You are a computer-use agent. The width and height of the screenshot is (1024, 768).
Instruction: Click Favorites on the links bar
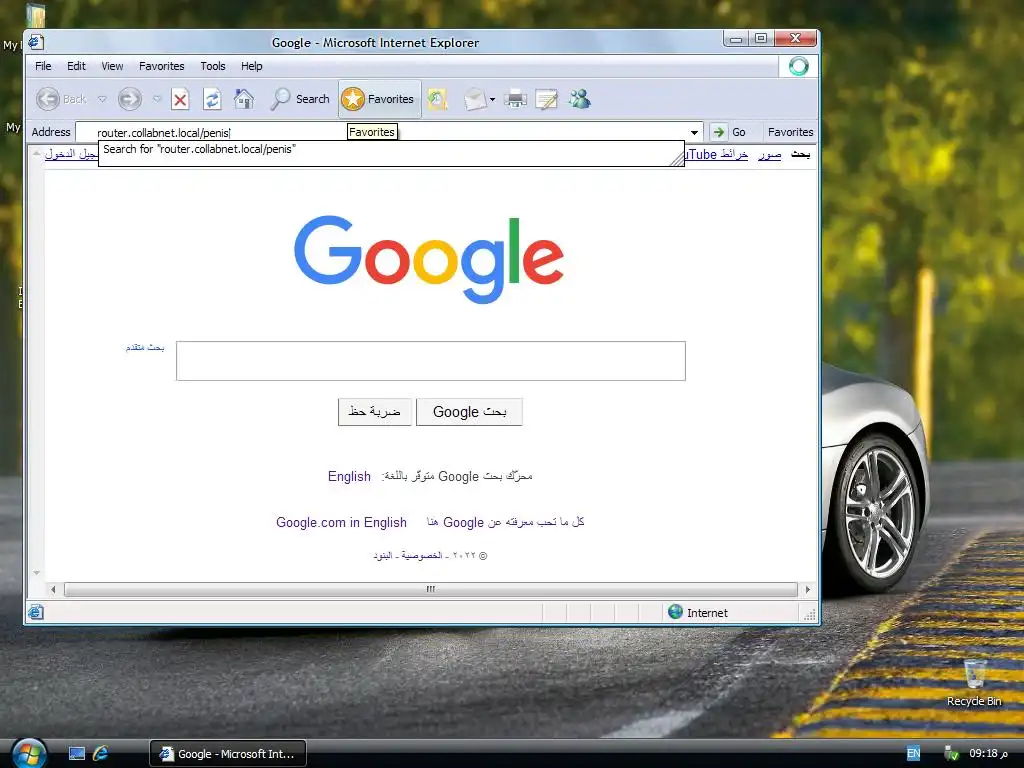tap(790, 132)
